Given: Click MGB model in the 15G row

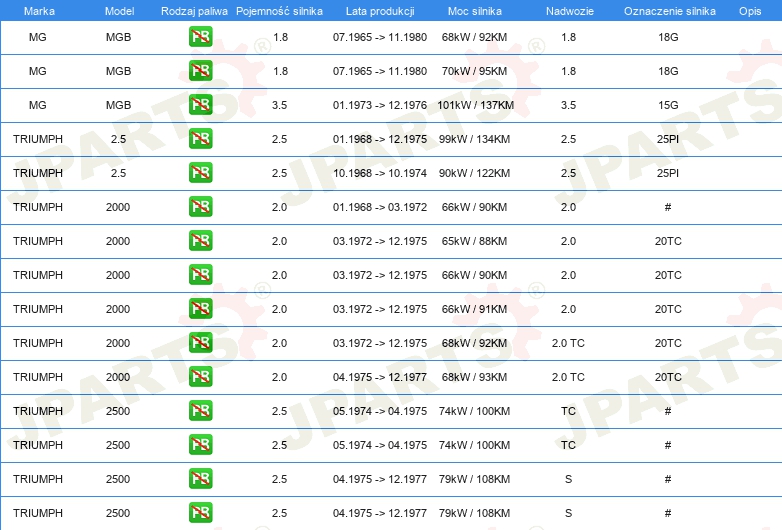Looking at the screenshot, I should coord(118,105).
